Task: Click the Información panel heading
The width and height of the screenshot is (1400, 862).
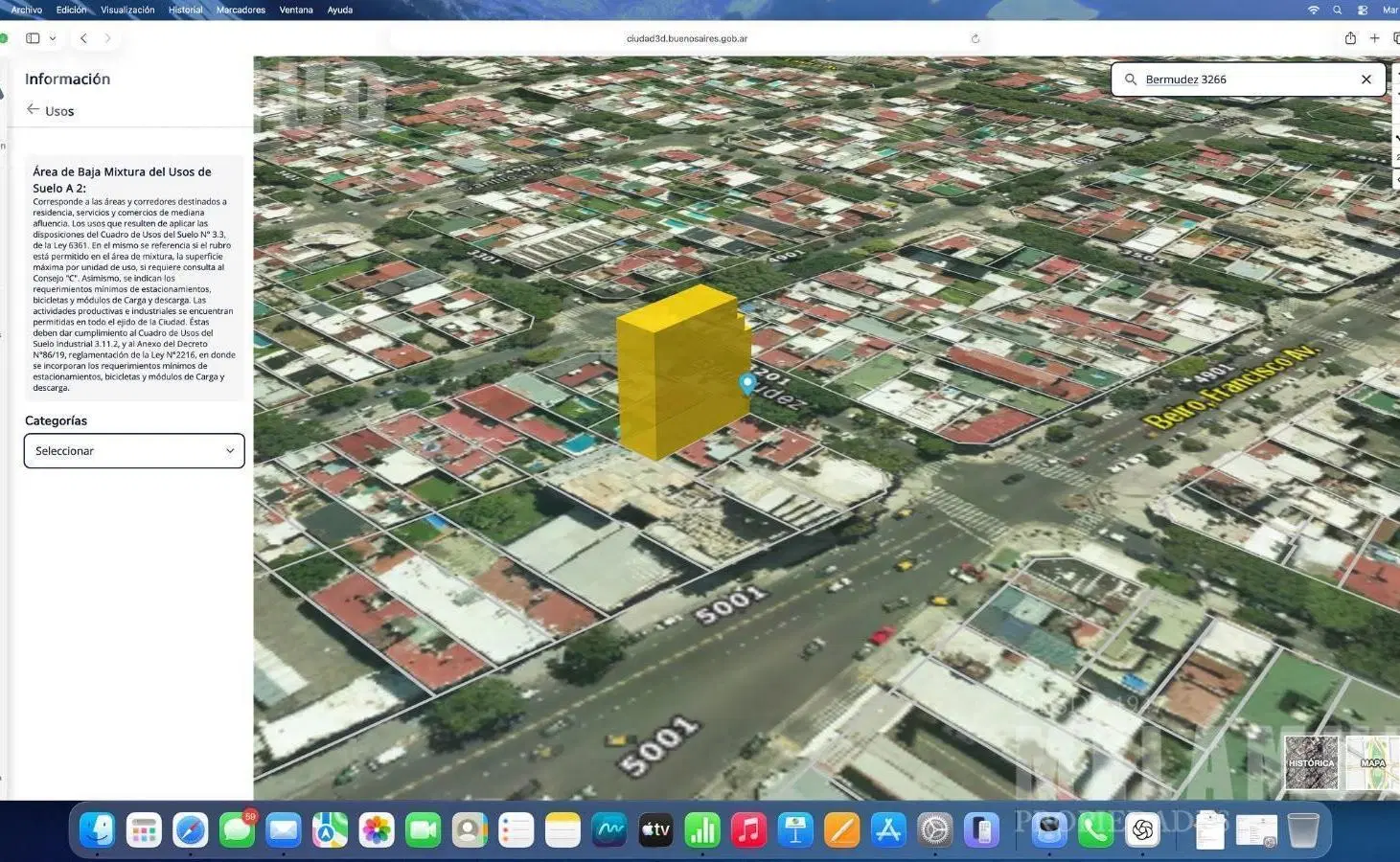Action: pyautogui.click(x=67, y=79)
